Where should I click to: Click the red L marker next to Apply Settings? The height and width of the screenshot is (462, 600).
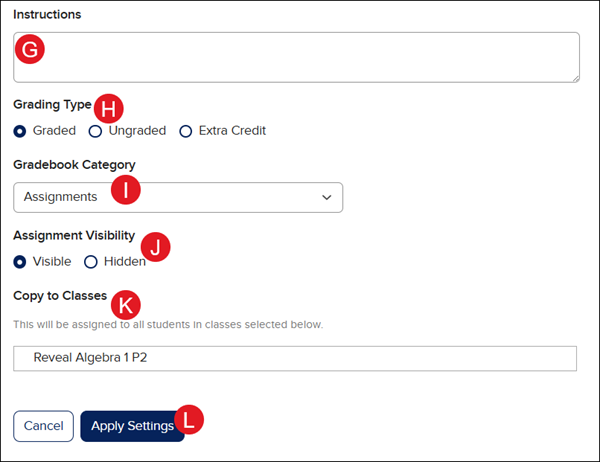click(x=189, y=419)
